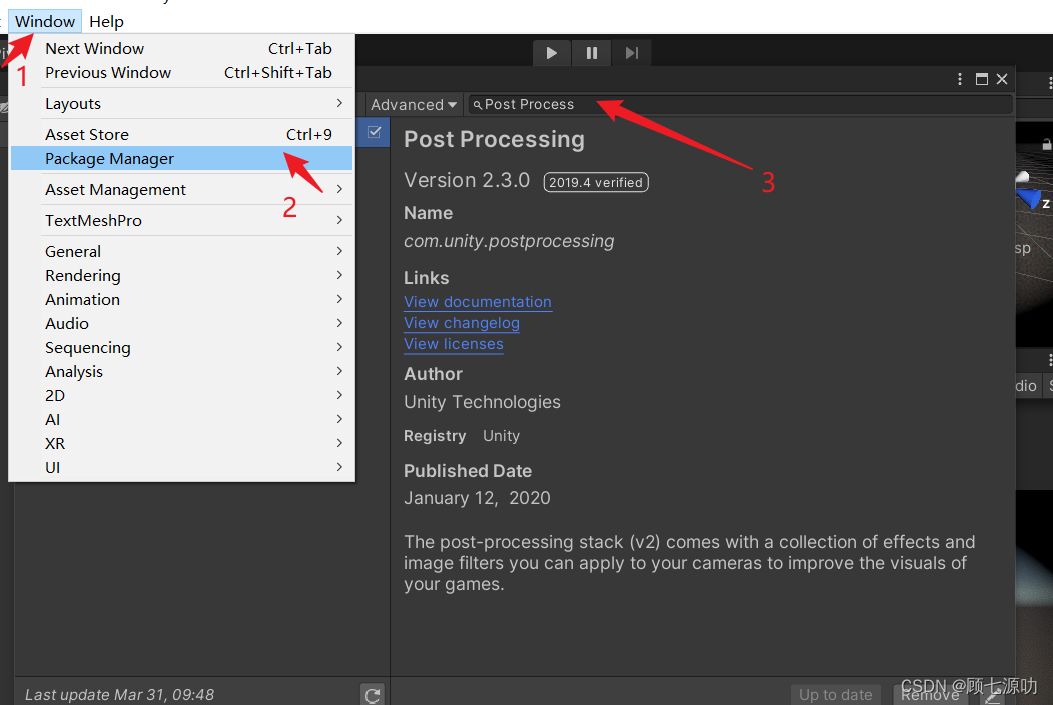Open the Window menu

45,21
